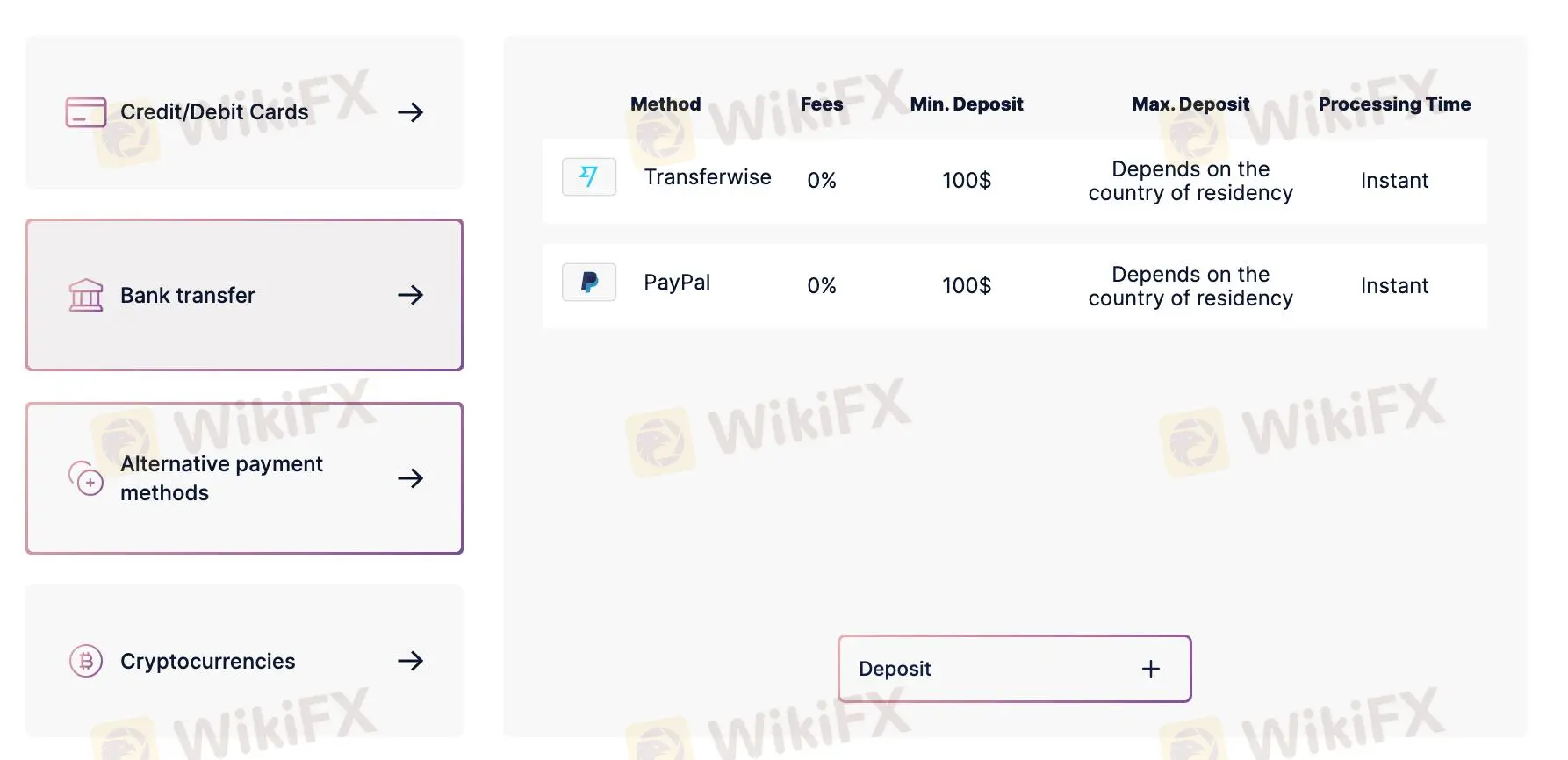Click the credit card icon
Image resolution: width=1568 pixels, height=760 pixels.
pos(86,112)
